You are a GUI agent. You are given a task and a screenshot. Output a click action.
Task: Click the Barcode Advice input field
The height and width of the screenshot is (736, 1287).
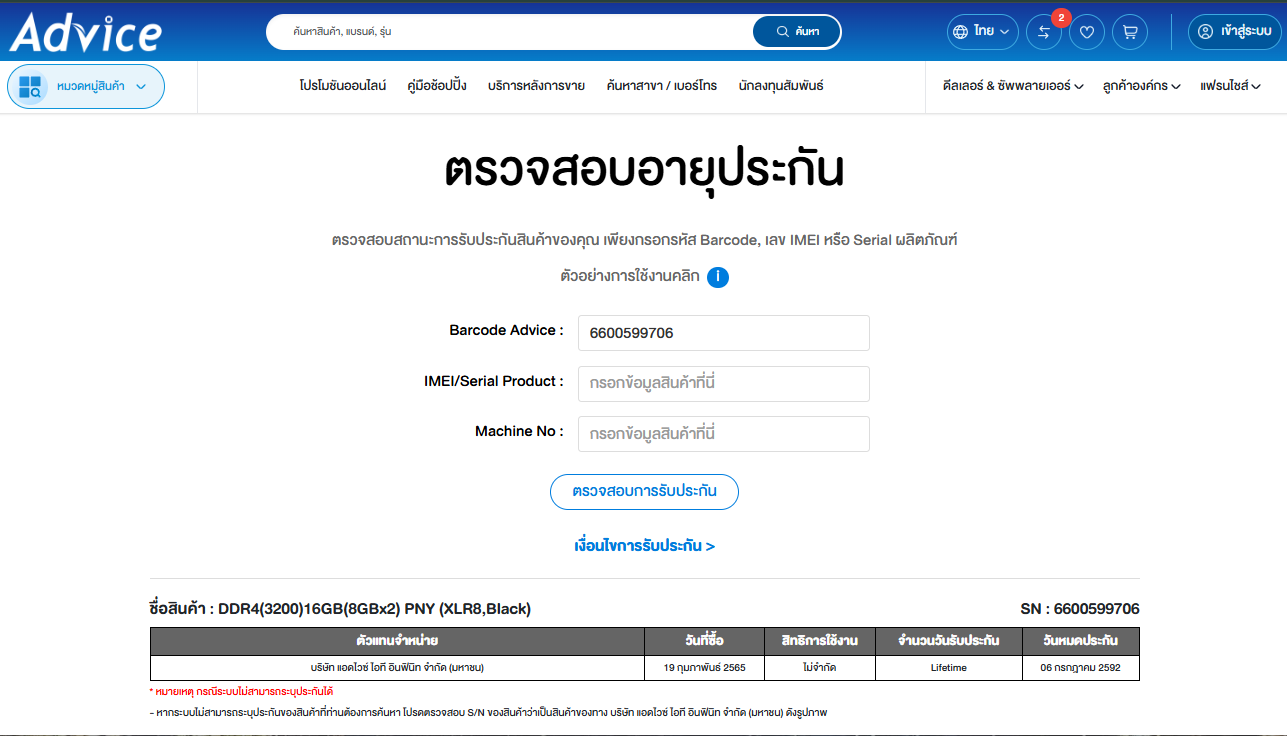(x=723, y=333)
